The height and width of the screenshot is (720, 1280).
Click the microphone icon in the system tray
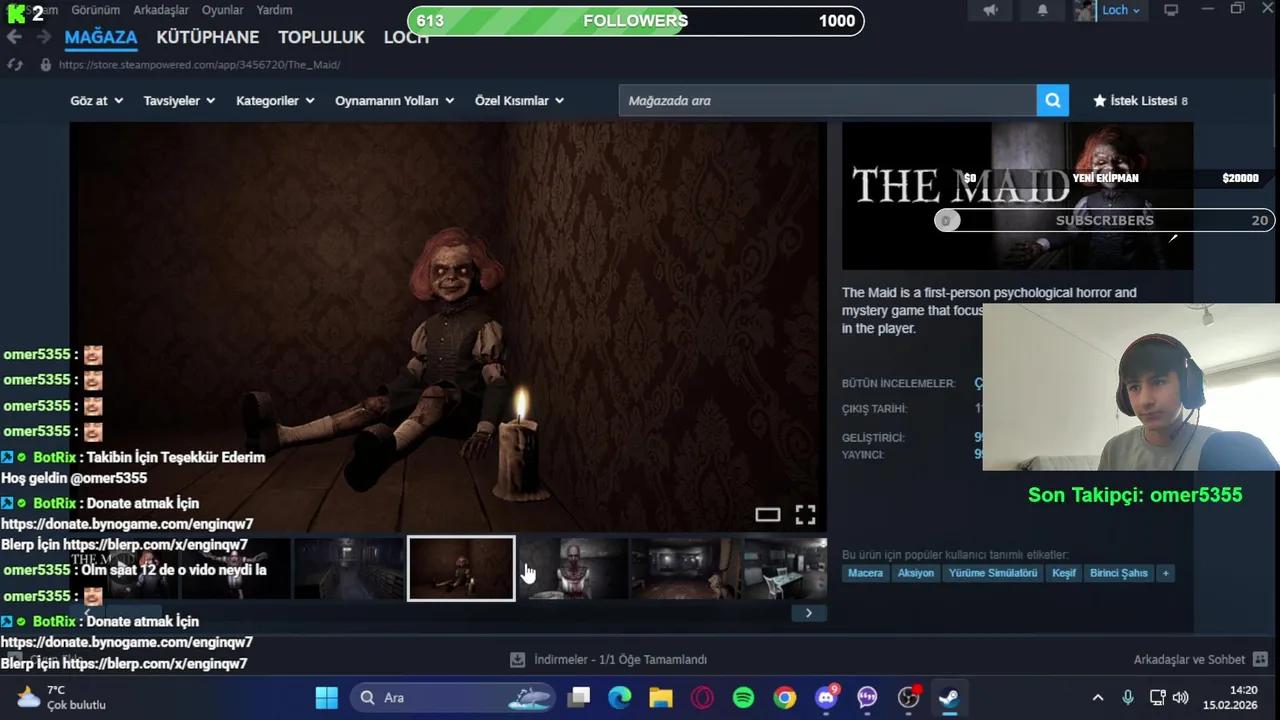(1128, 697)
